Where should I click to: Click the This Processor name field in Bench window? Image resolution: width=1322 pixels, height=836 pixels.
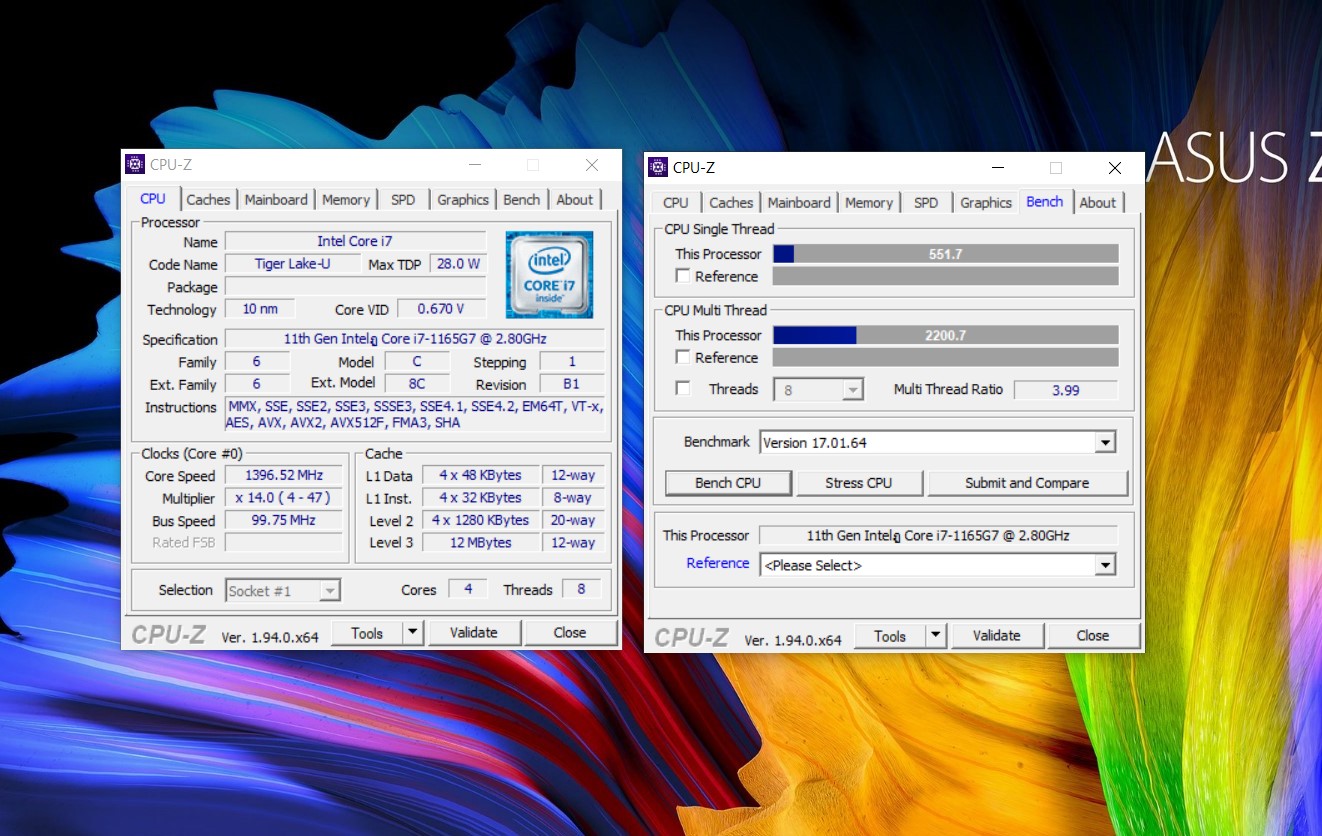point(937,535)
